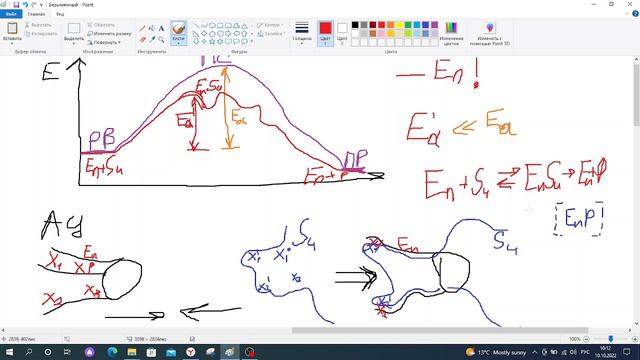Open Microsoft Edge from the taskbar
The height and width of the screenshot is (360, 640).
click(x=112, y=352)
